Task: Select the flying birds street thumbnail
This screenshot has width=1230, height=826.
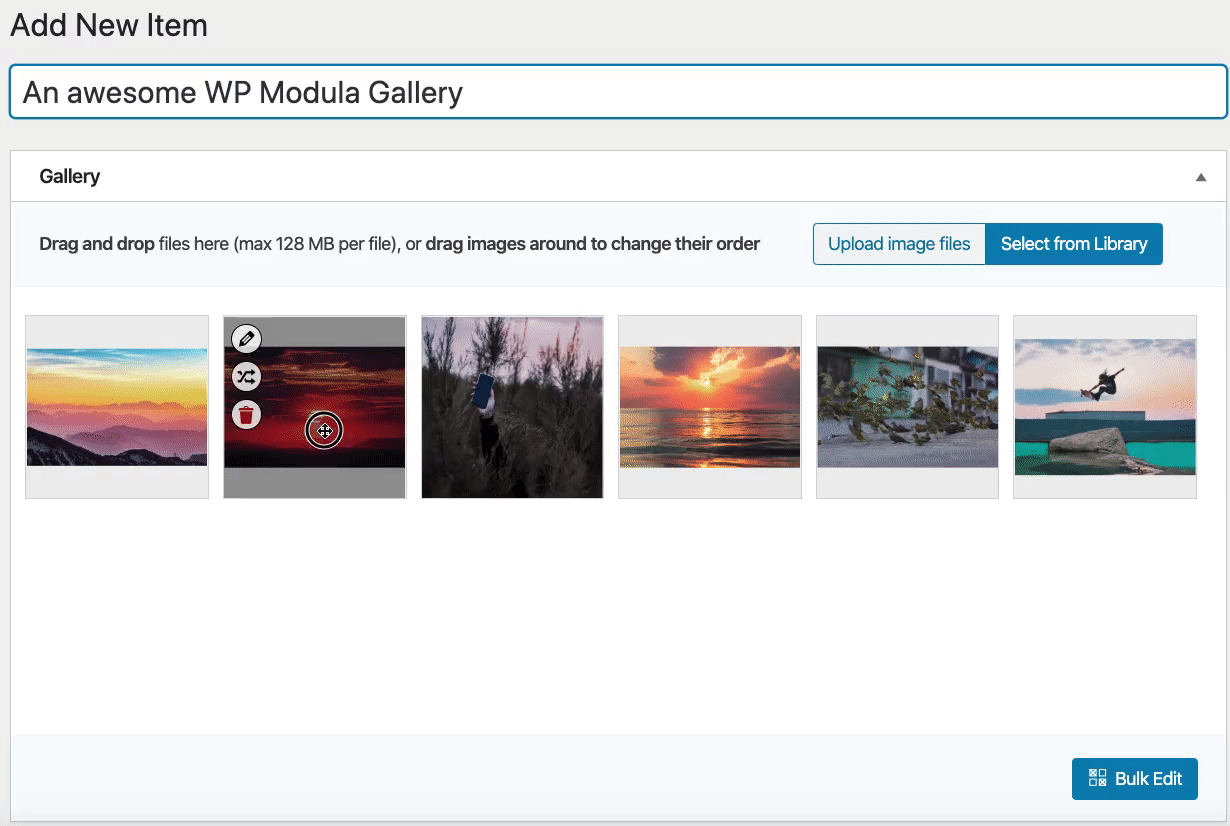Action: (908, 407)
